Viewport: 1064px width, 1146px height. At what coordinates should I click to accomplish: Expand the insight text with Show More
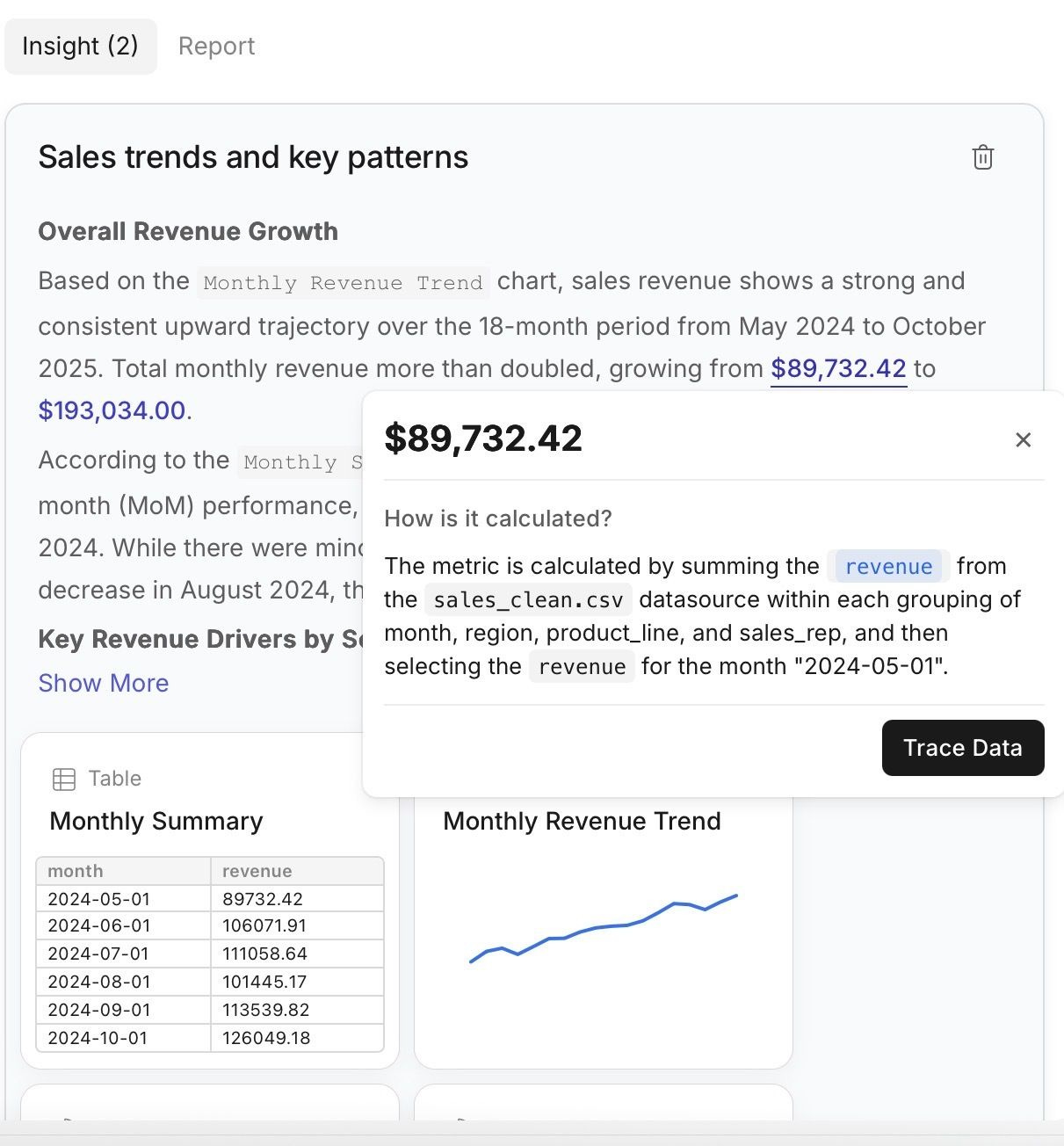[104, 683]
